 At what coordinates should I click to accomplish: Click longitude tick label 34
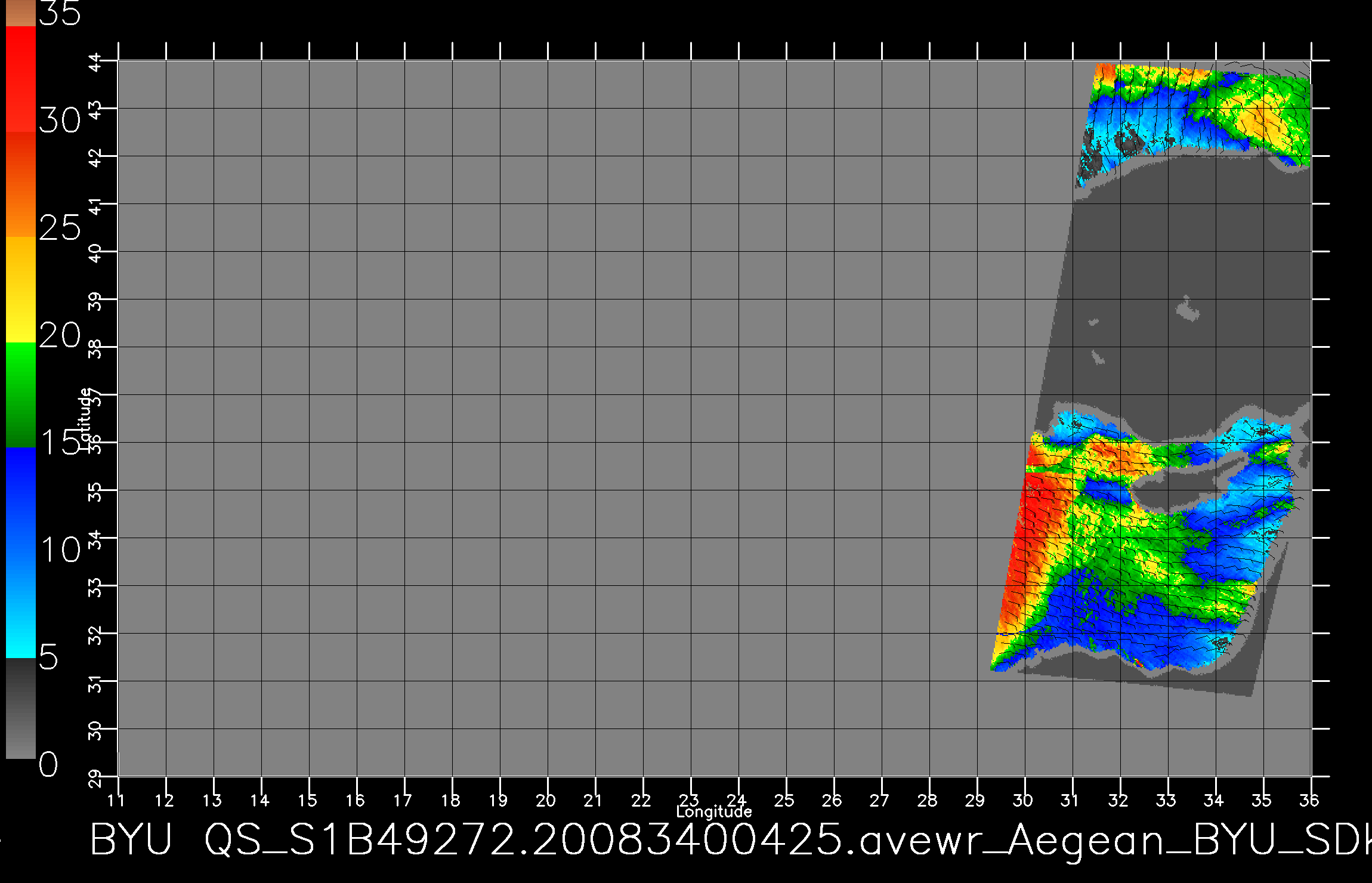pos(1214,801)
